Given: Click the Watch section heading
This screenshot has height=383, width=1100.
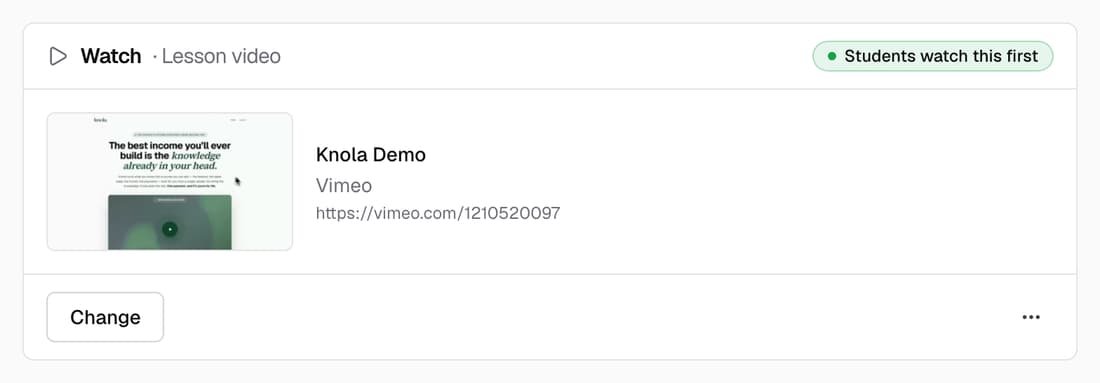Looking at the screenshot, I should click(x=111, y=56).
